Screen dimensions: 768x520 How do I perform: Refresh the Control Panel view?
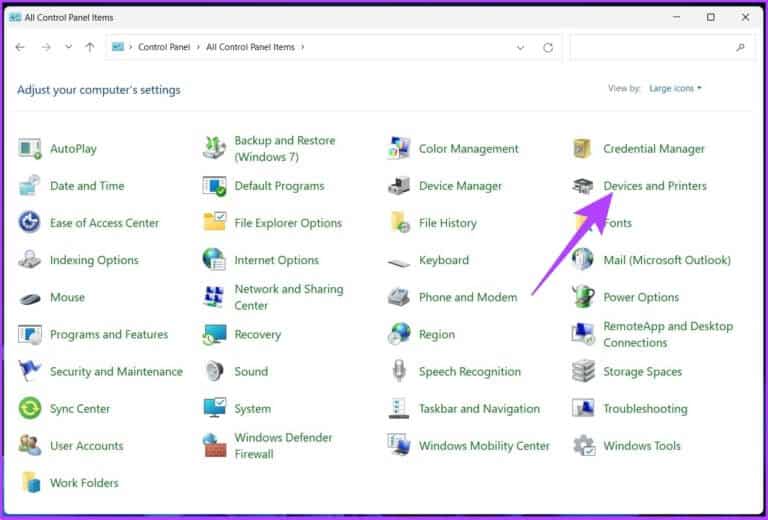[x=548, y=47]
